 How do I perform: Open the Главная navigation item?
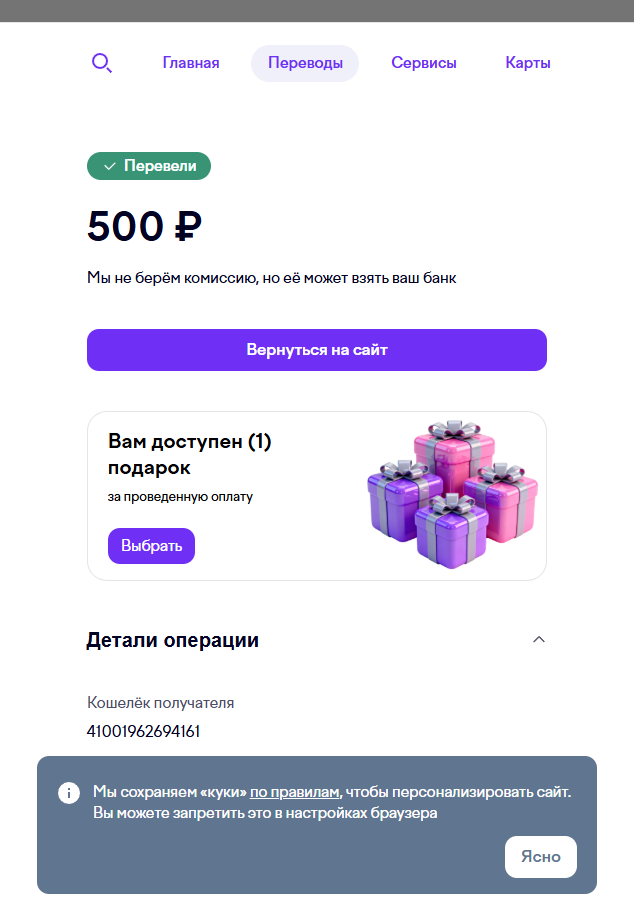(x=191, y=62)
